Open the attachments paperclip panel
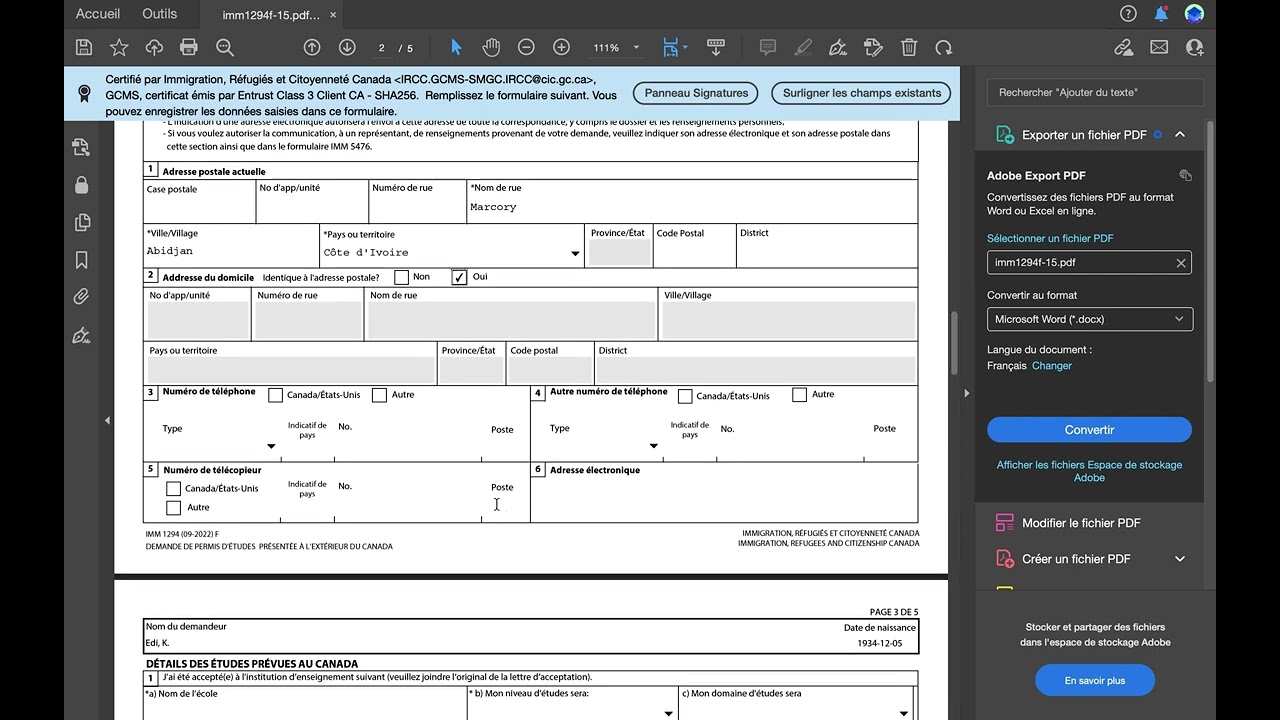This screenshot has width=1280, height=720. tap(82, 297)
